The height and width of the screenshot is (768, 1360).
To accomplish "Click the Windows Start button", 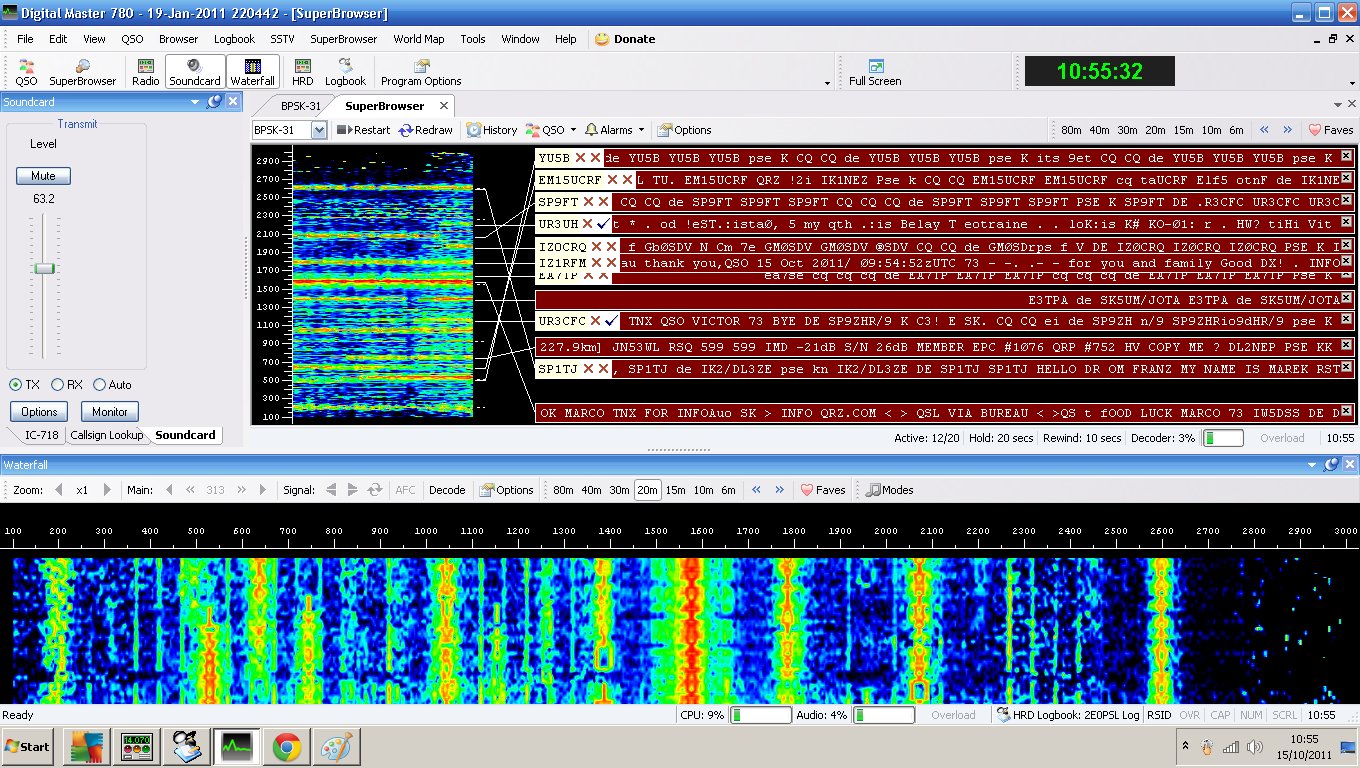I will pos(28,746).
